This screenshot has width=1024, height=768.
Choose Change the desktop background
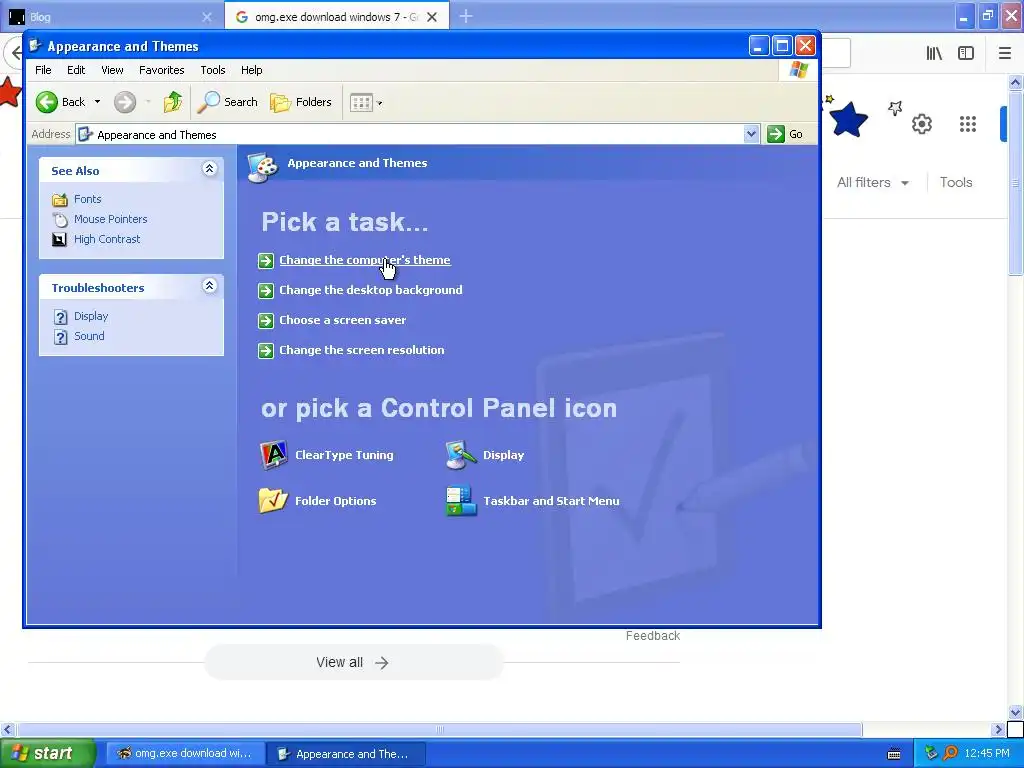click(370, 290)
